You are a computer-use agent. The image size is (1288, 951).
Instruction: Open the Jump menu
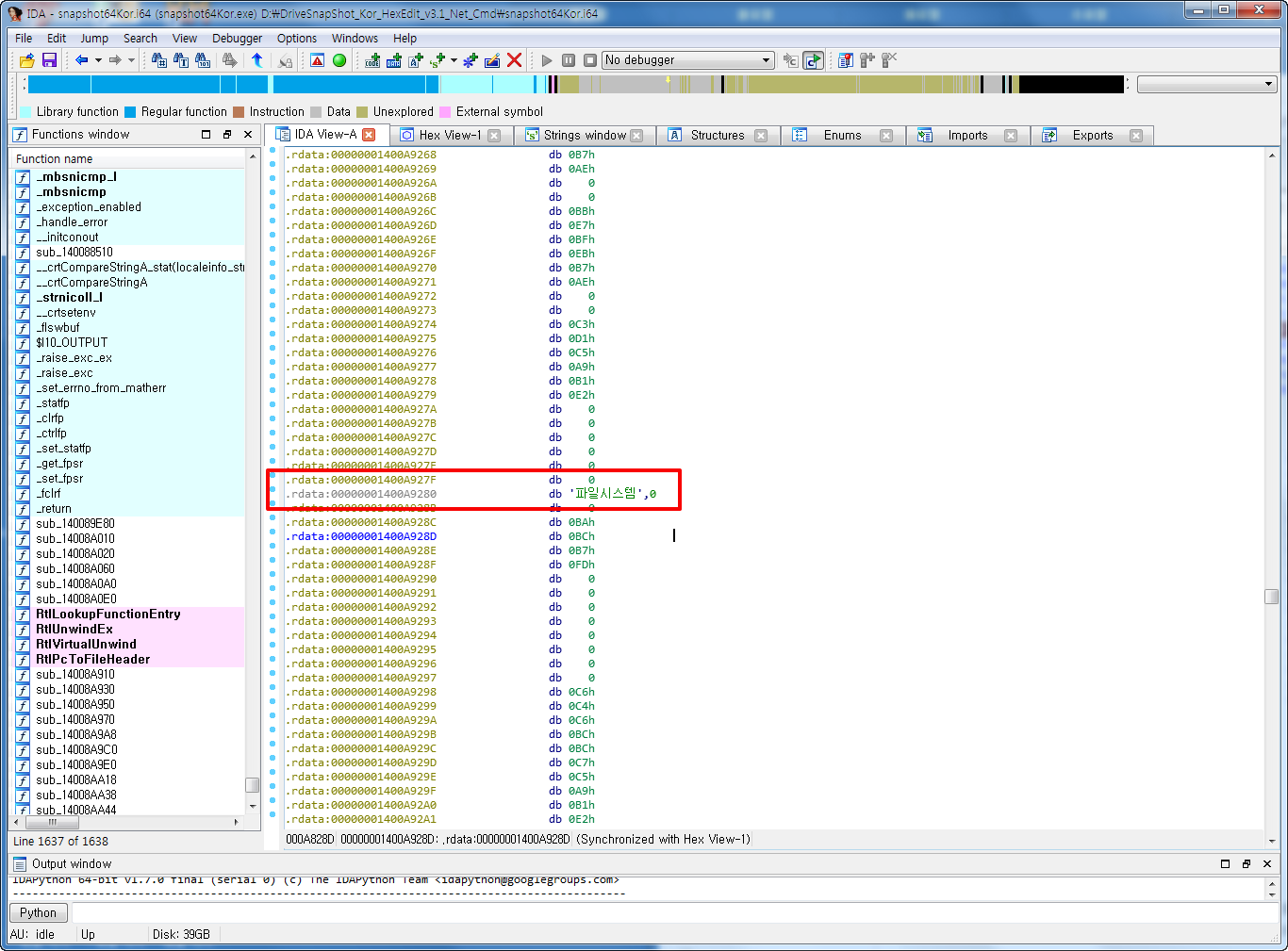tap(94, 39)
